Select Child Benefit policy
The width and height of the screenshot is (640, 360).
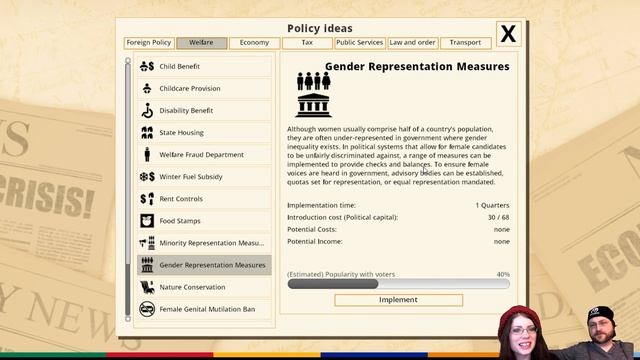tap(204, 66)
